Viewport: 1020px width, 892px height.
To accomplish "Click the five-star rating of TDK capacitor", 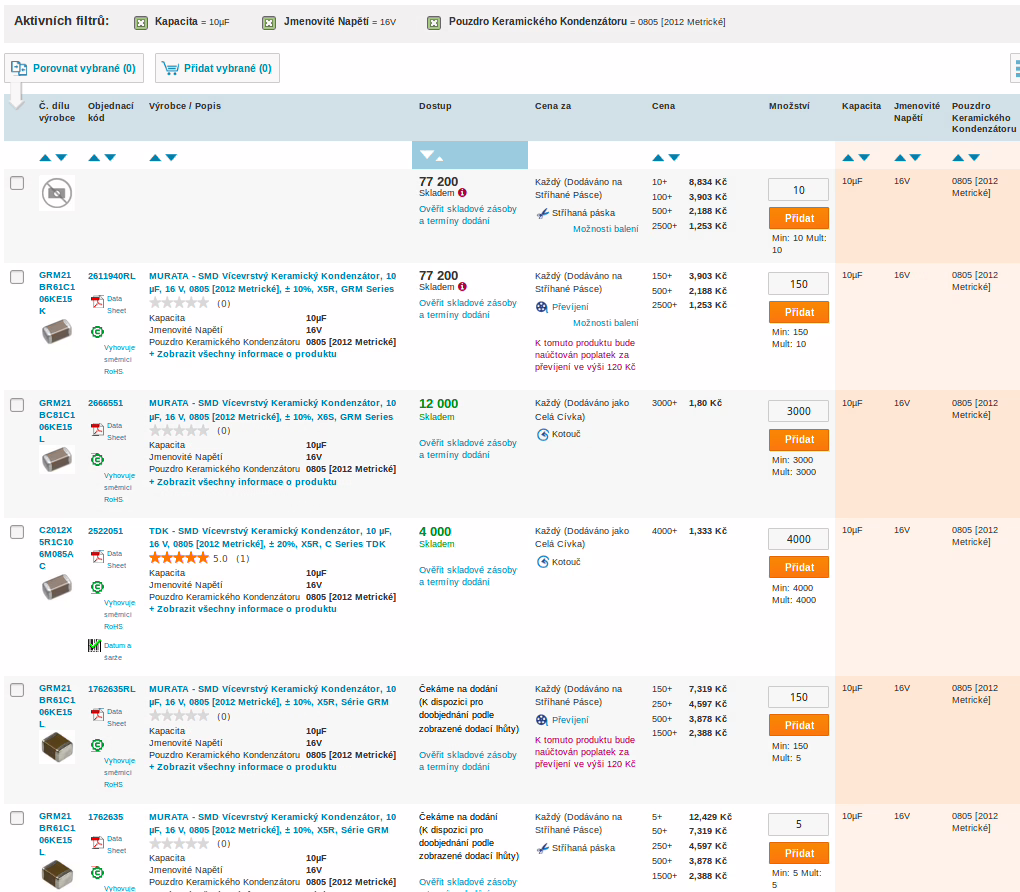I will click(x=179, y=558).
